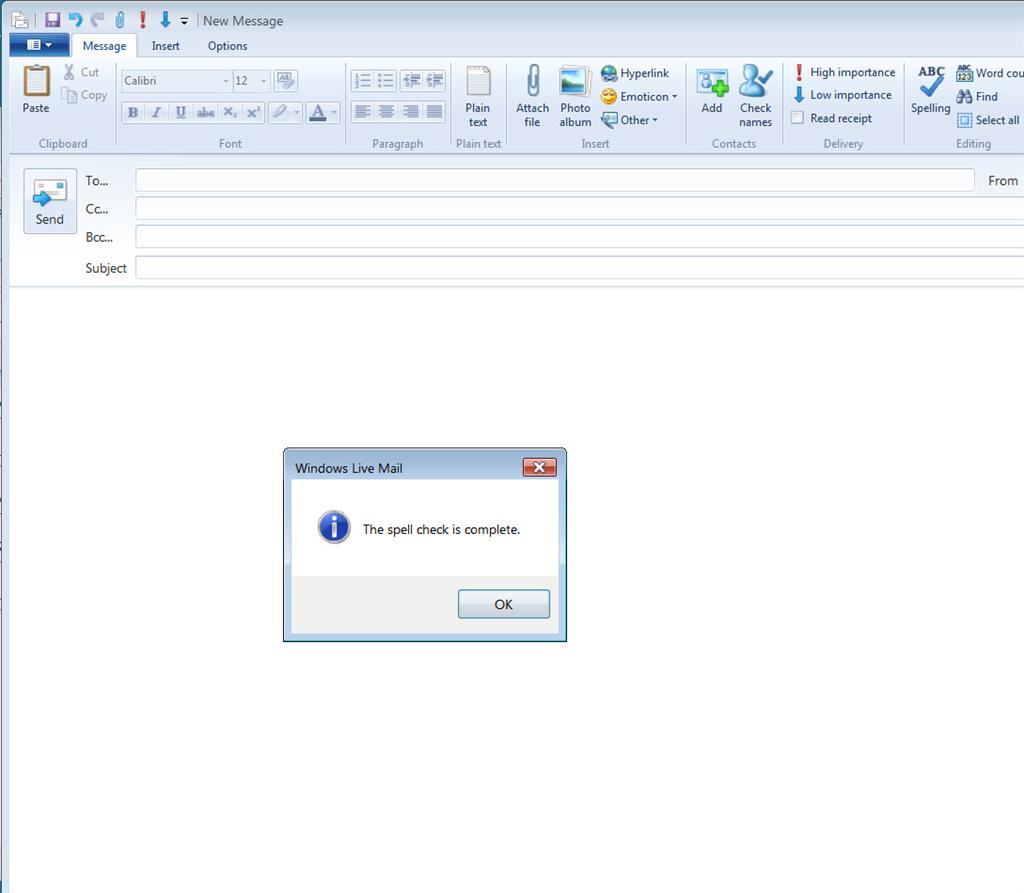The width and height of the screenshot is (1024, 893).
Task: Click the Undo arrow in title bar
Action: (x=76, y=20)
